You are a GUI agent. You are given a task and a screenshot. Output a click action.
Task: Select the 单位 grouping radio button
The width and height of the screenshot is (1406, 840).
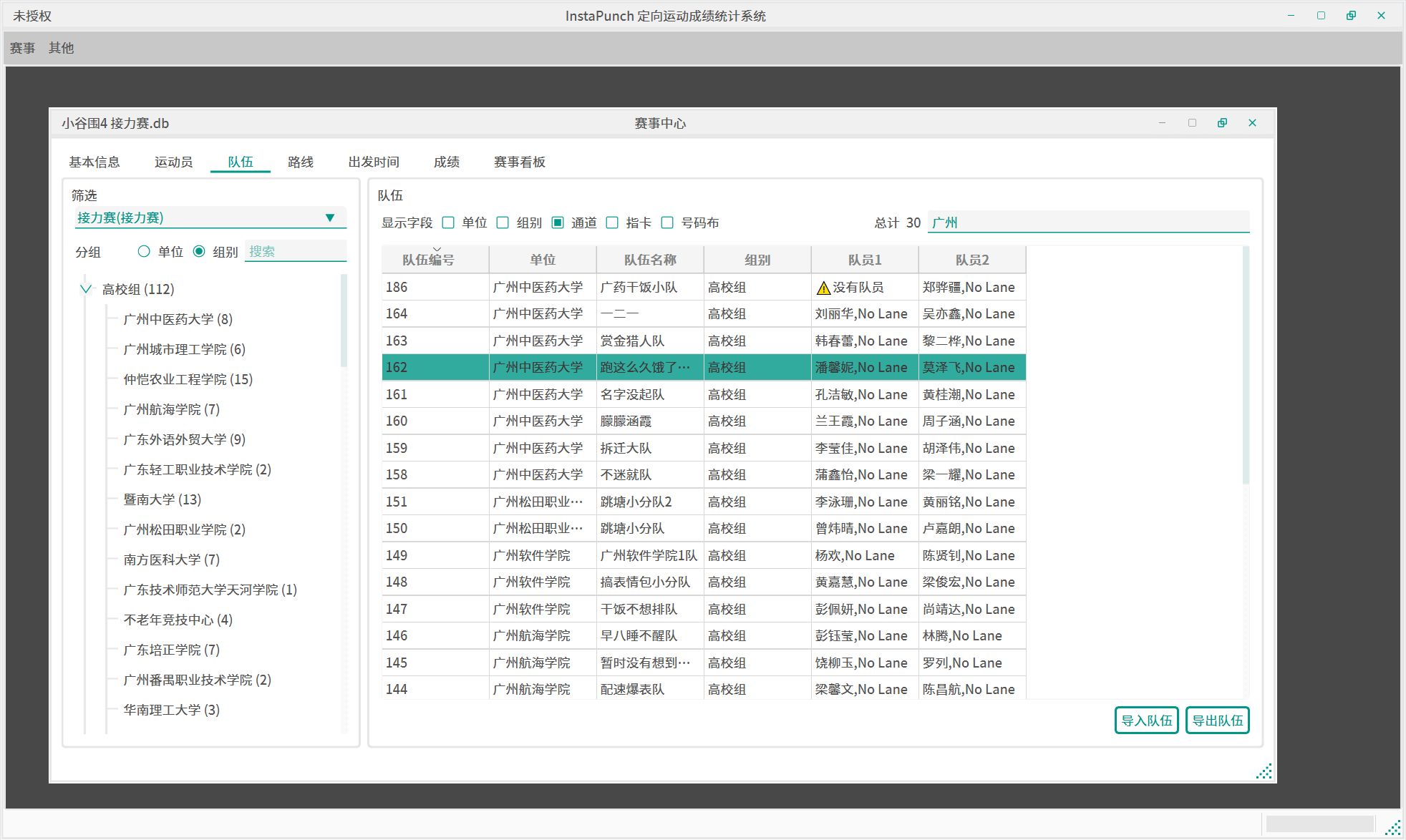click(144, 251)
